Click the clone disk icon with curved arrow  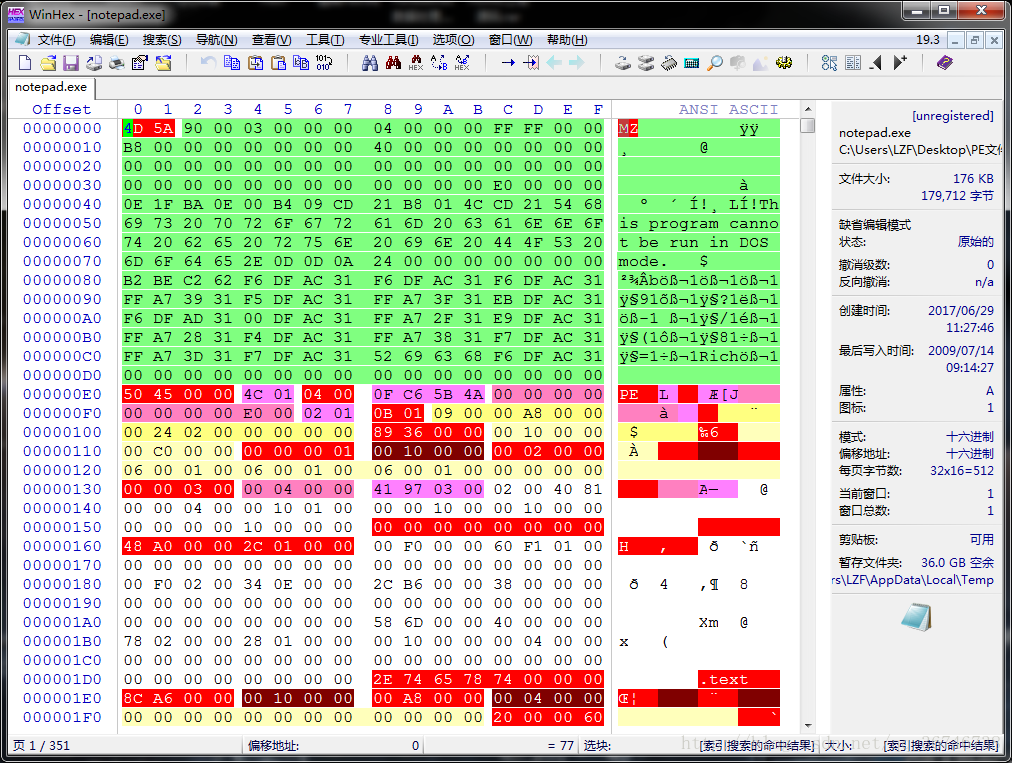pyautogui.click(x=623, y=63)
